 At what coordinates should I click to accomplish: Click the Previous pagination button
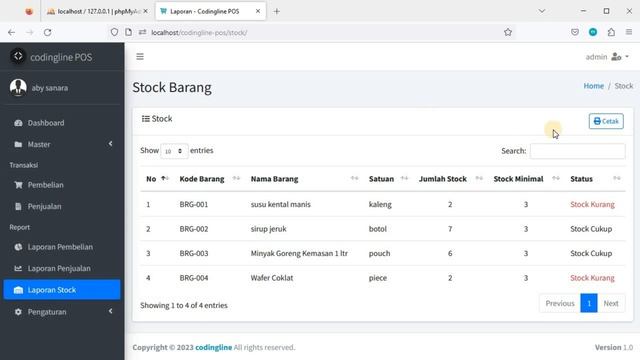click(560, 303)
